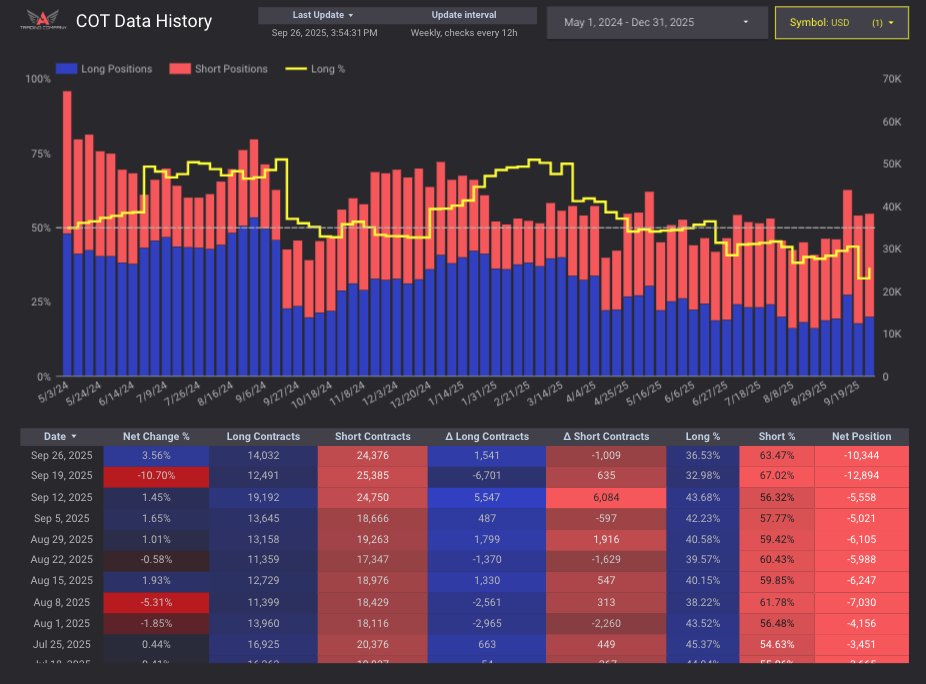
Task: Sort by Short Contracts column
Action: pos(372,437)
